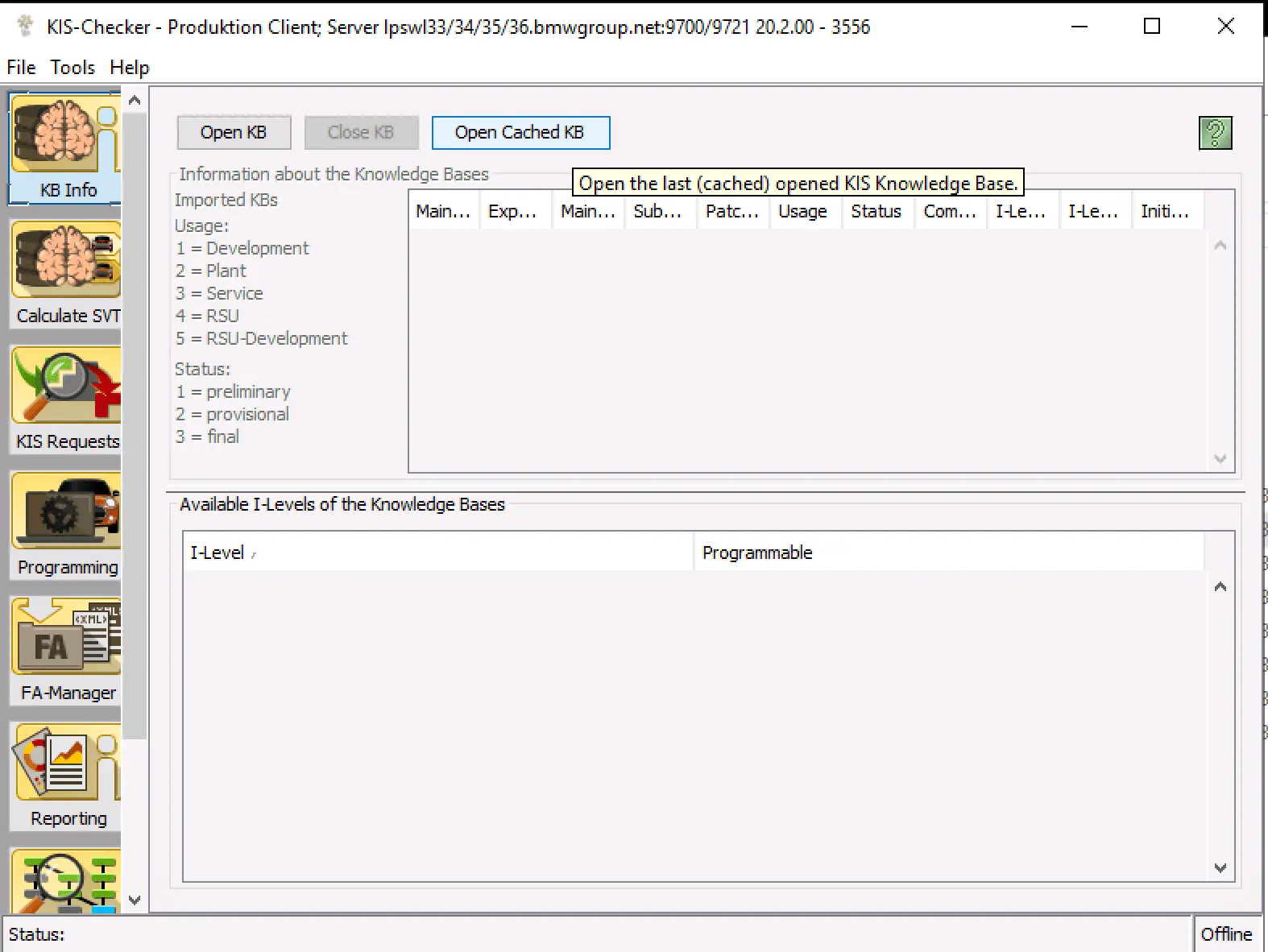Click the KIS-Checker title bar app icon

click(x=26, y=27)
